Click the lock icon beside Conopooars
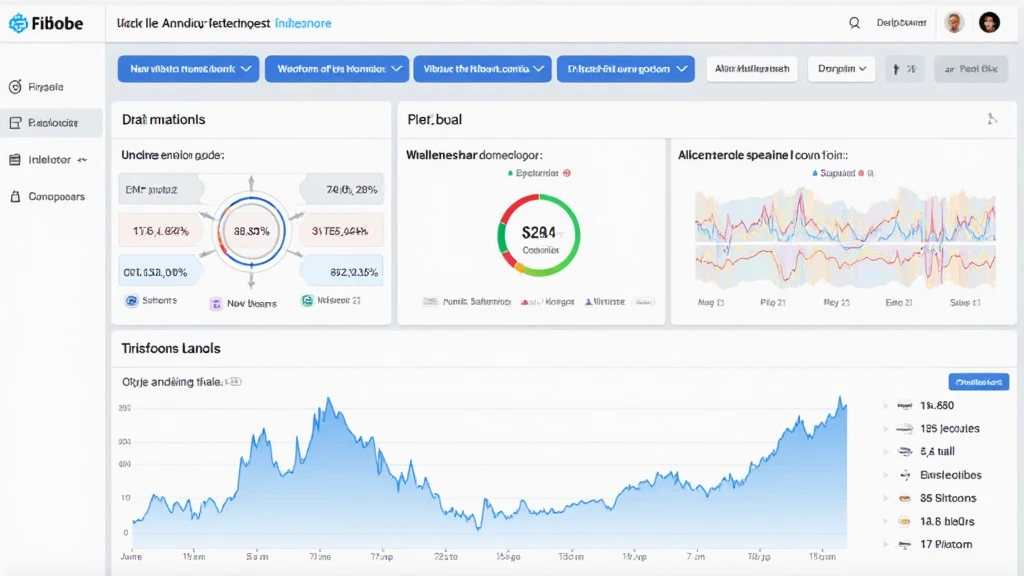 tap(15, 196)
